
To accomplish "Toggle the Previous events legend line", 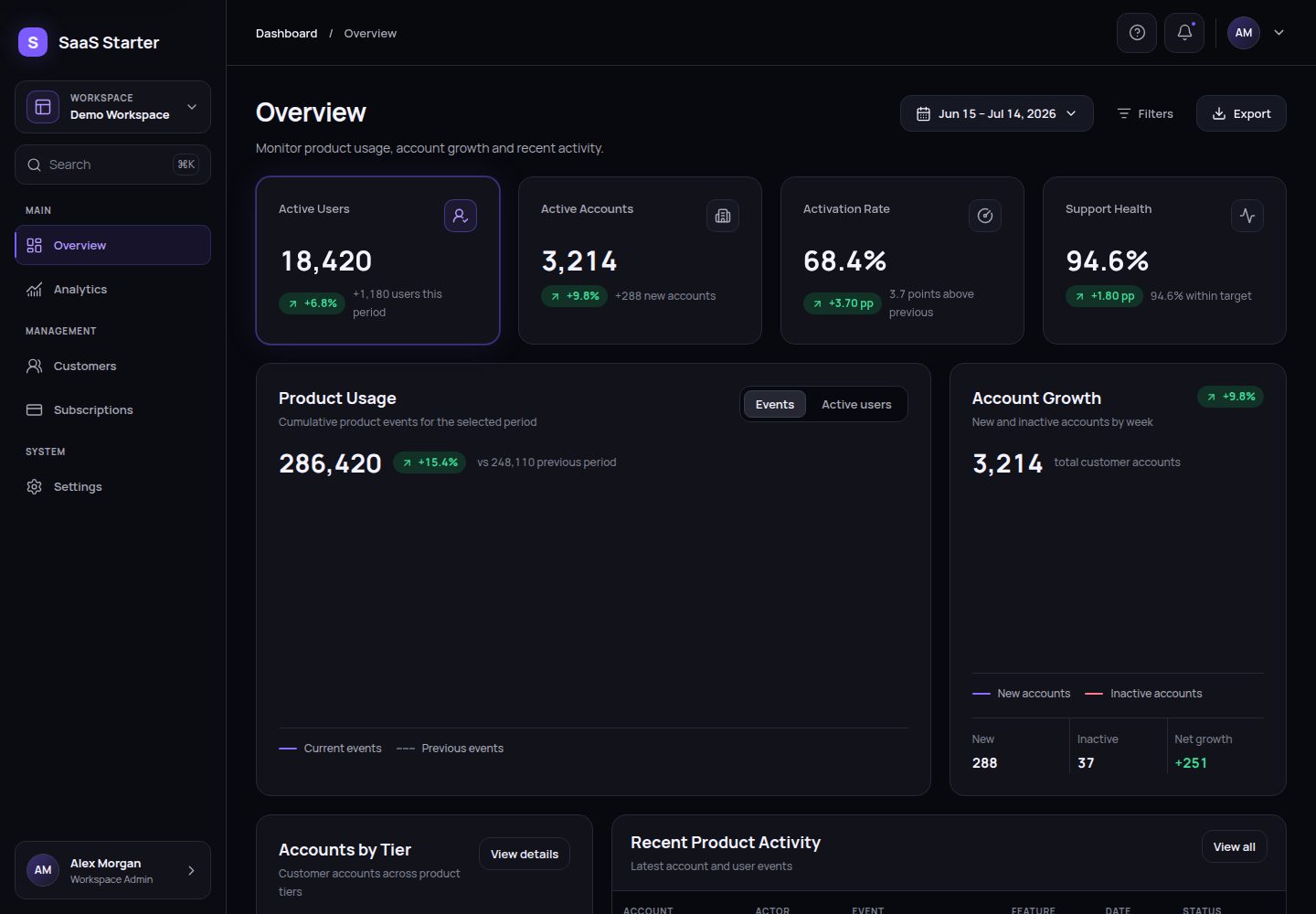I will tap(450, 749).
